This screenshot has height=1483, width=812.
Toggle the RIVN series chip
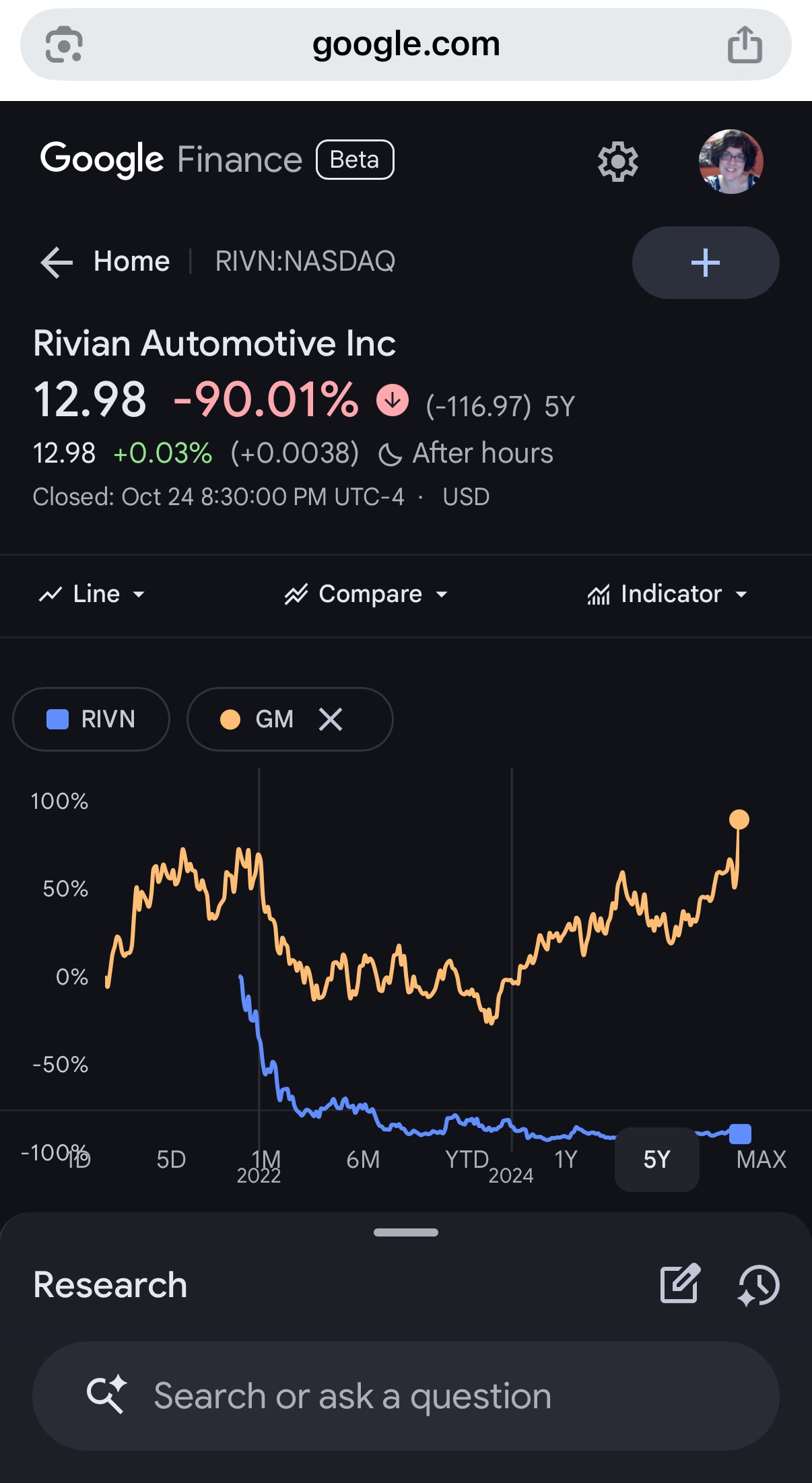(92, 719)
